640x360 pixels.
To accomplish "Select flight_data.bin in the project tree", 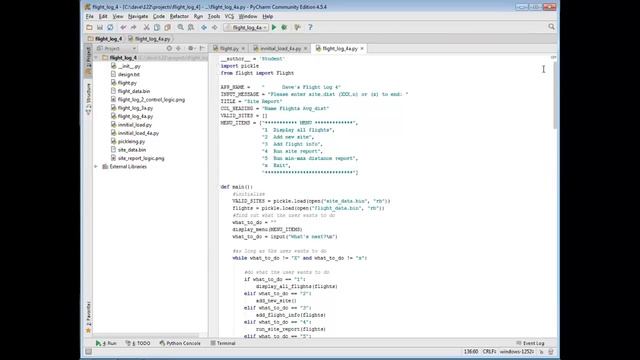I will [x=133, y=91].
